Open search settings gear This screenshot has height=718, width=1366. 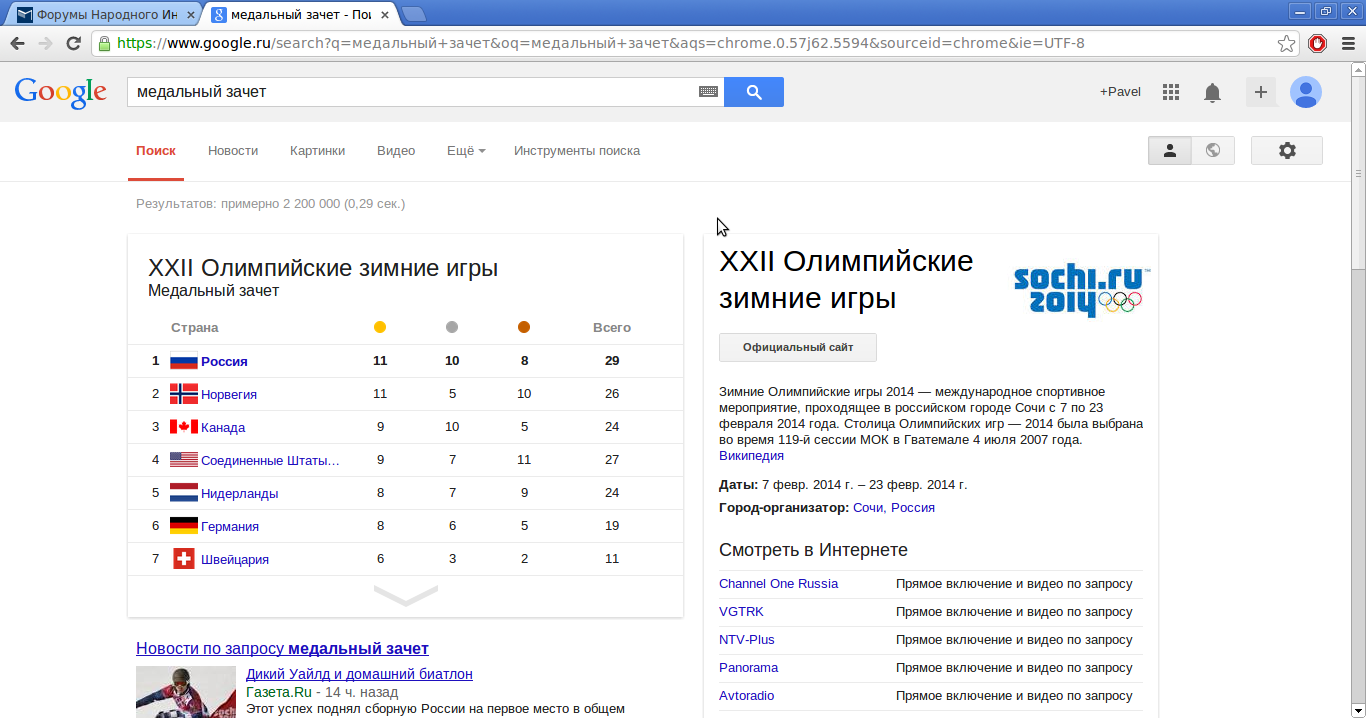(1287, 150)
